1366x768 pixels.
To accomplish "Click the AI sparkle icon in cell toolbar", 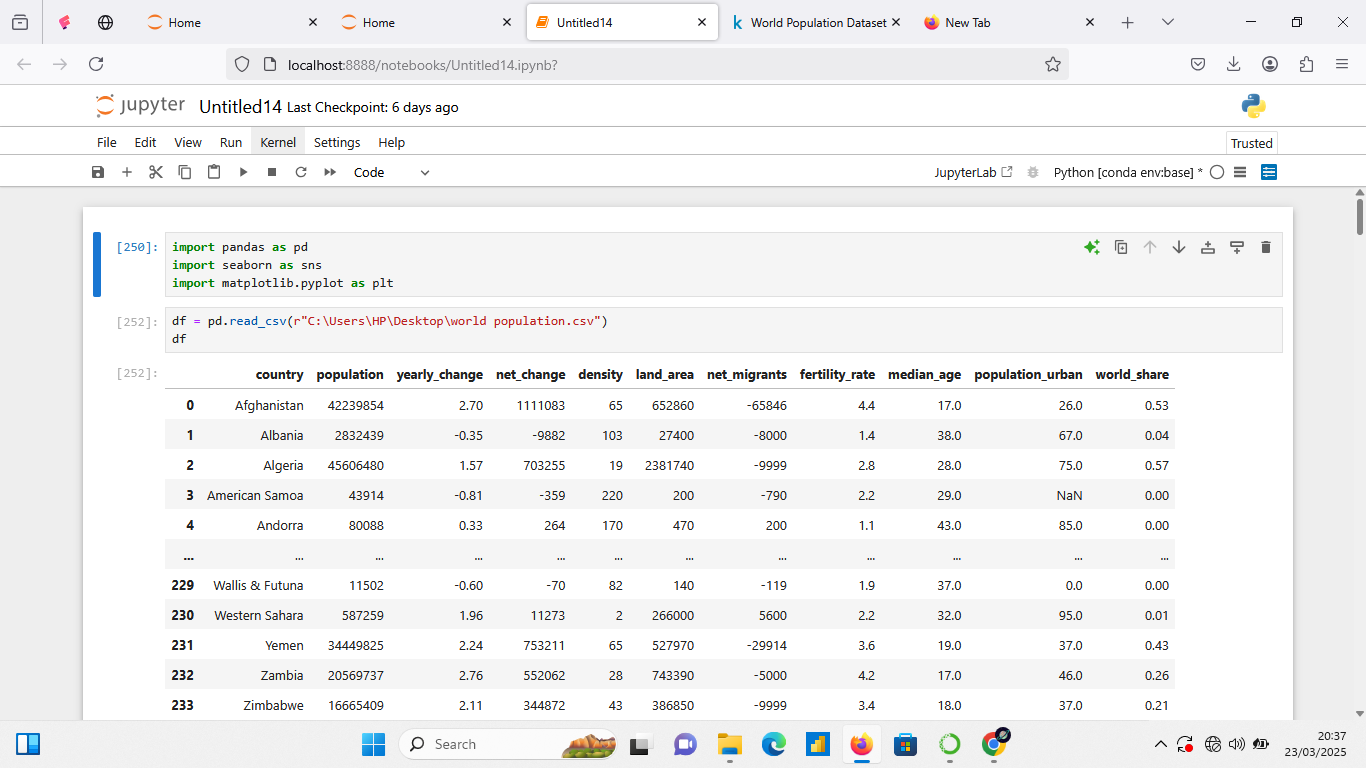I will pos(1092,247).
